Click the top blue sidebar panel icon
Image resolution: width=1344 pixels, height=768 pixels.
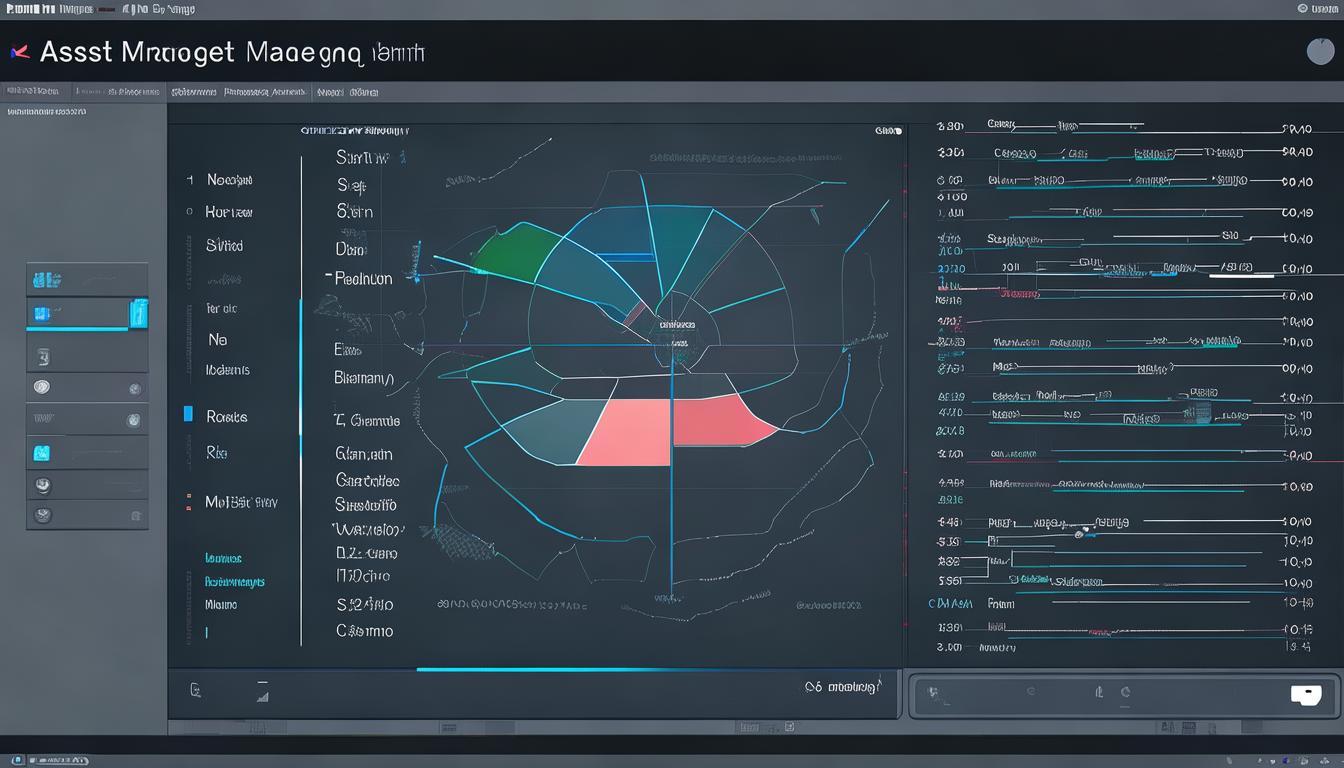point(42,280)
